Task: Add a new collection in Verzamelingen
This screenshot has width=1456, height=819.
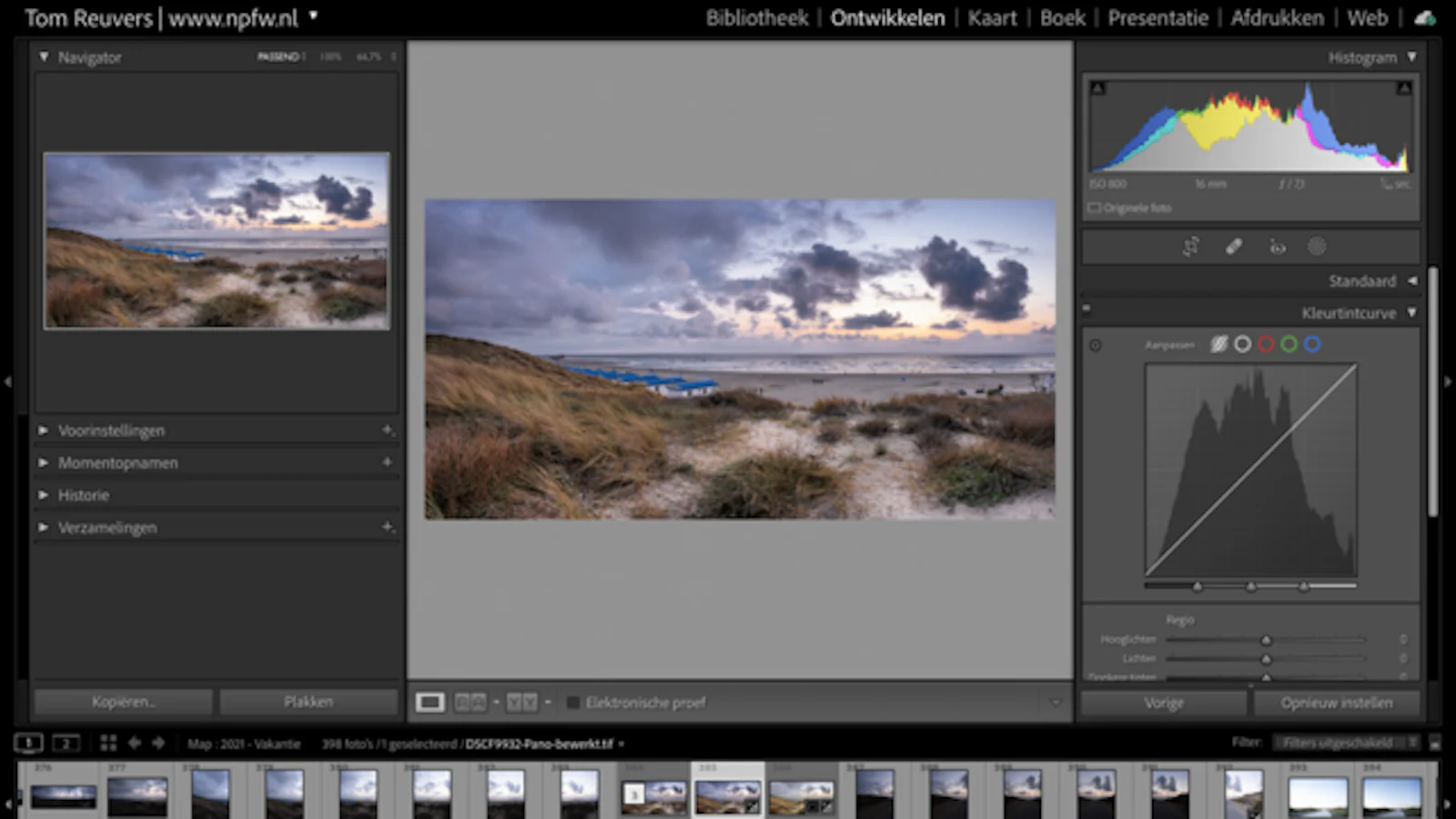Action: [x=388, y=527]
